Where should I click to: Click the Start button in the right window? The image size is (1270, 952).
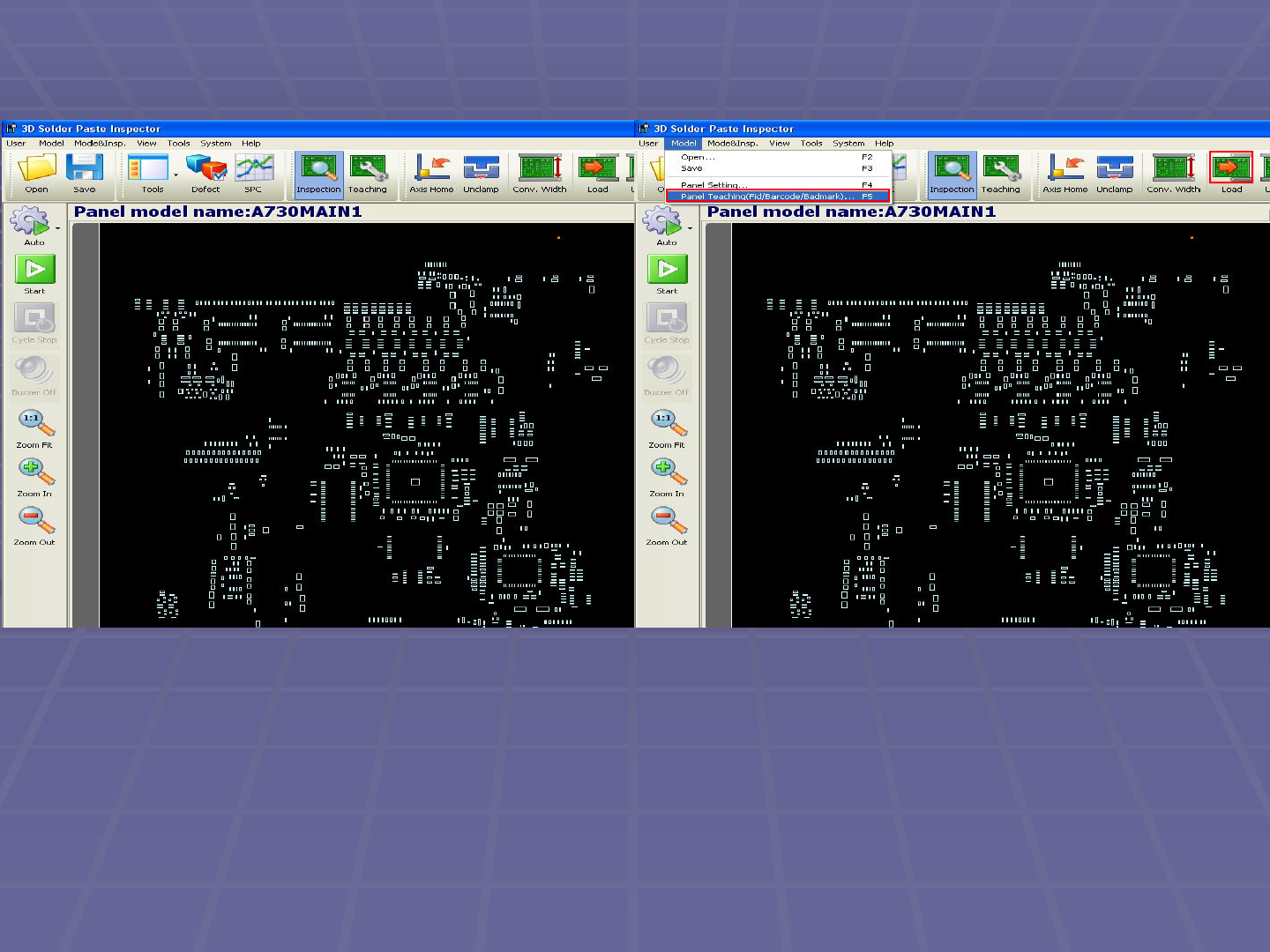point(667,274)
